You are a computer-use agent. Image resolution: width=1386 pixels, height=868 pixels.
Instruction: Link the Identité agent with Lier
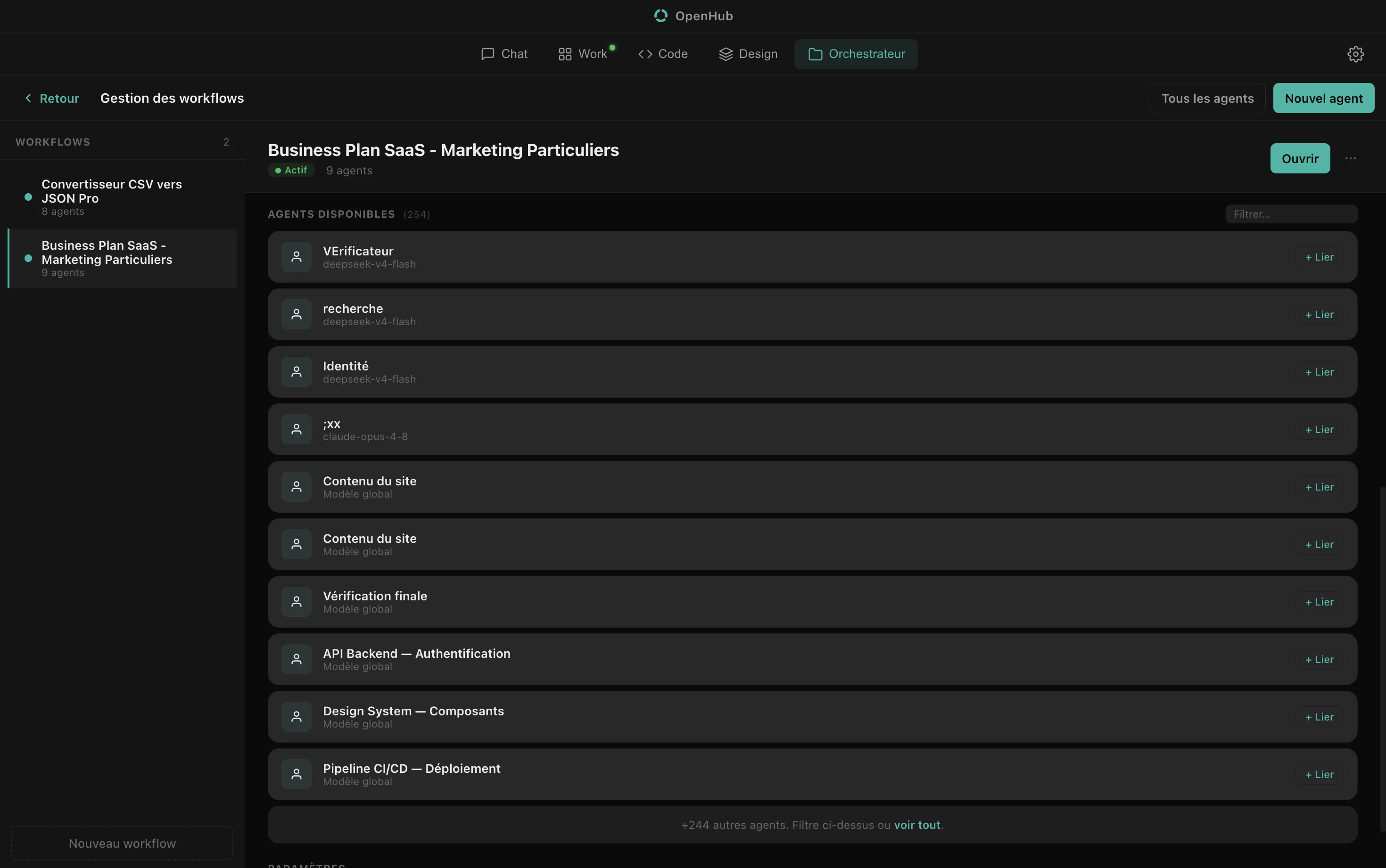coord(1320,371)
